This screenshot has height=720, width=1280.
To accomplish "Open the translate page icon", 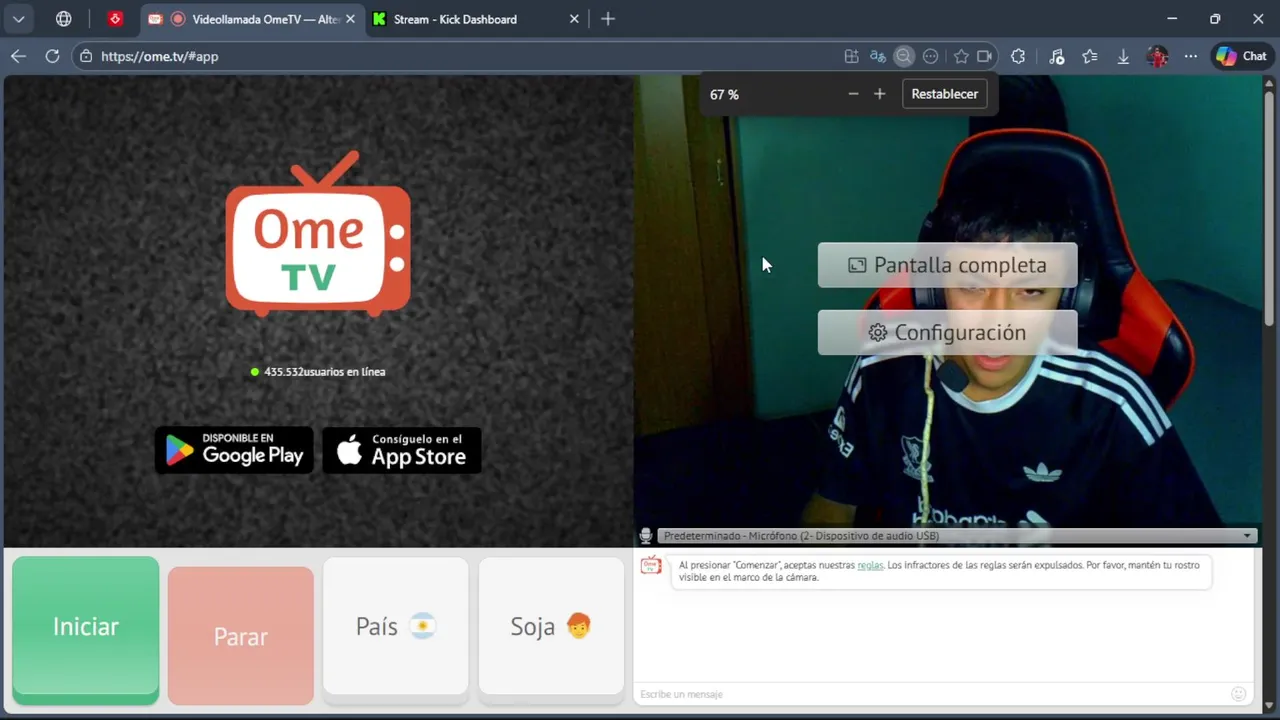I will [x=877, y=56].
